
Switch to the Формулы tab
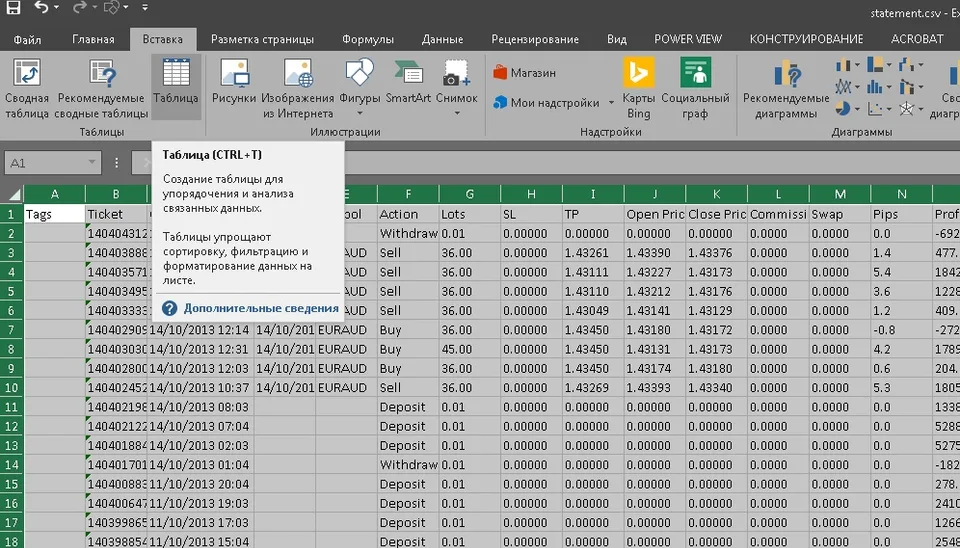[368, 39]
